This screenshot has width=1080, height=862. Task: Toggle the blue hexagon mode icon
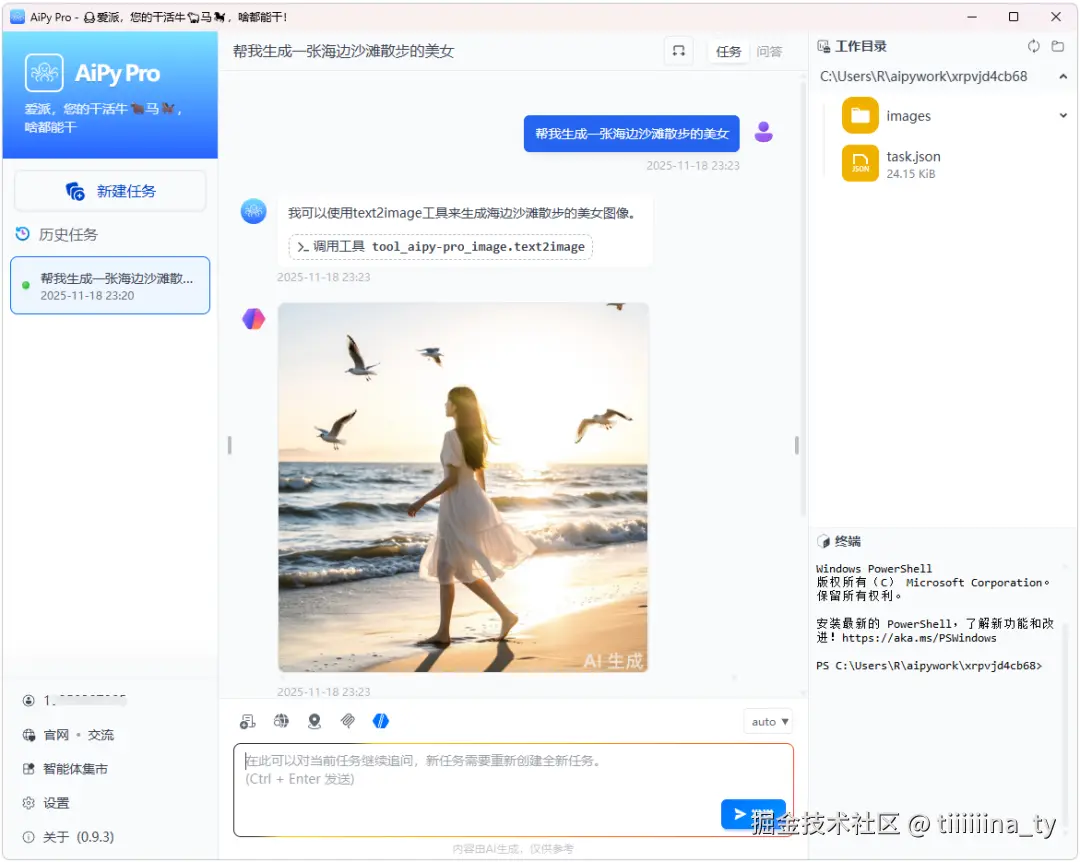coord(381,720)
